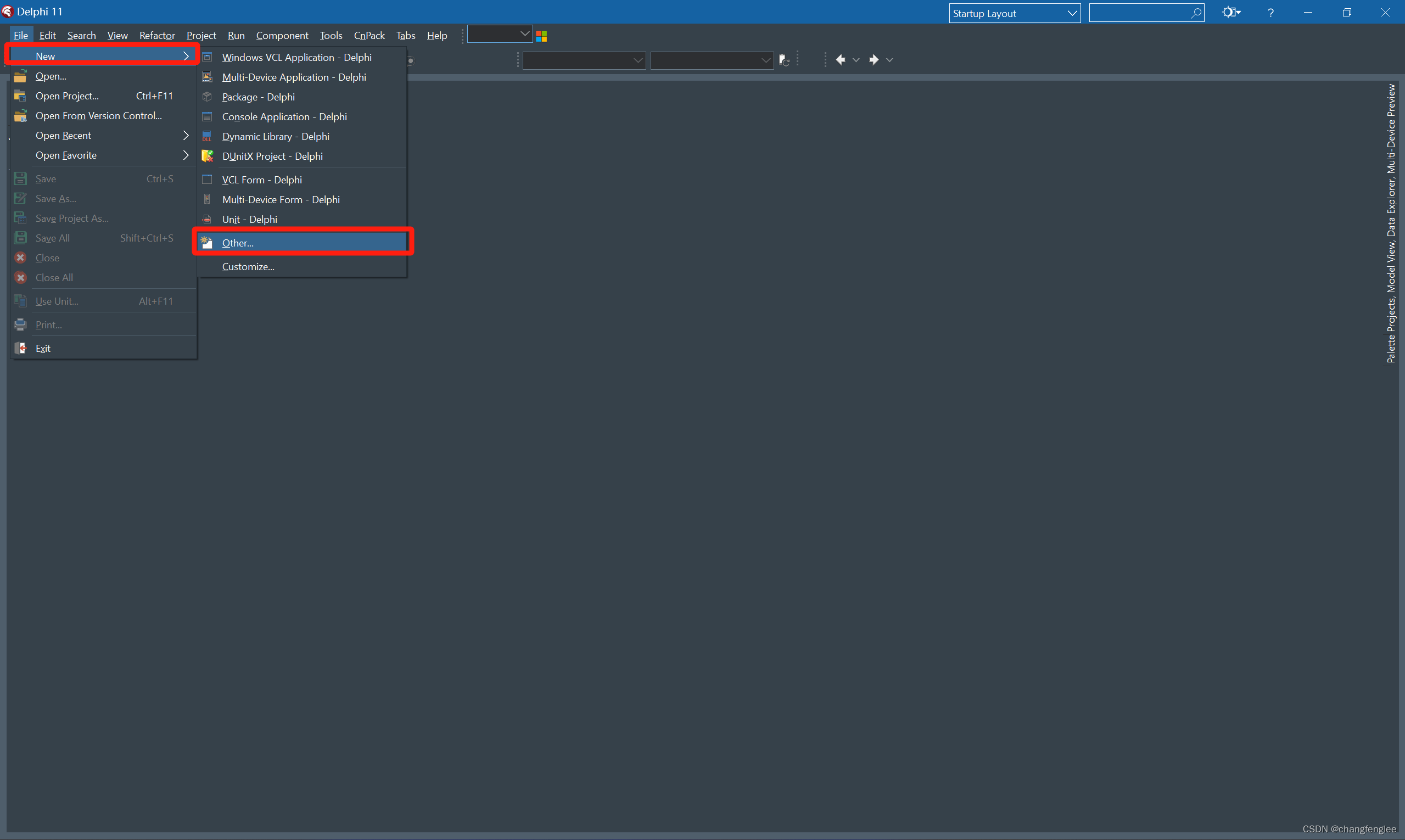Screen dimensions: 1405x840
Task: Click the Customize... option
Action: [248, 266]
